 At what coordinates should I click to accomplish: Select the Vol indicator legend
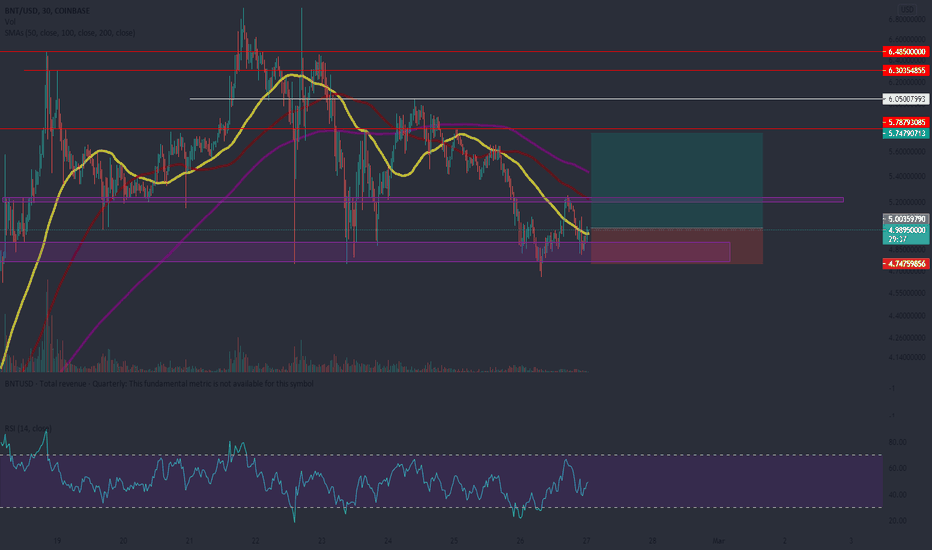coord(10,22)
